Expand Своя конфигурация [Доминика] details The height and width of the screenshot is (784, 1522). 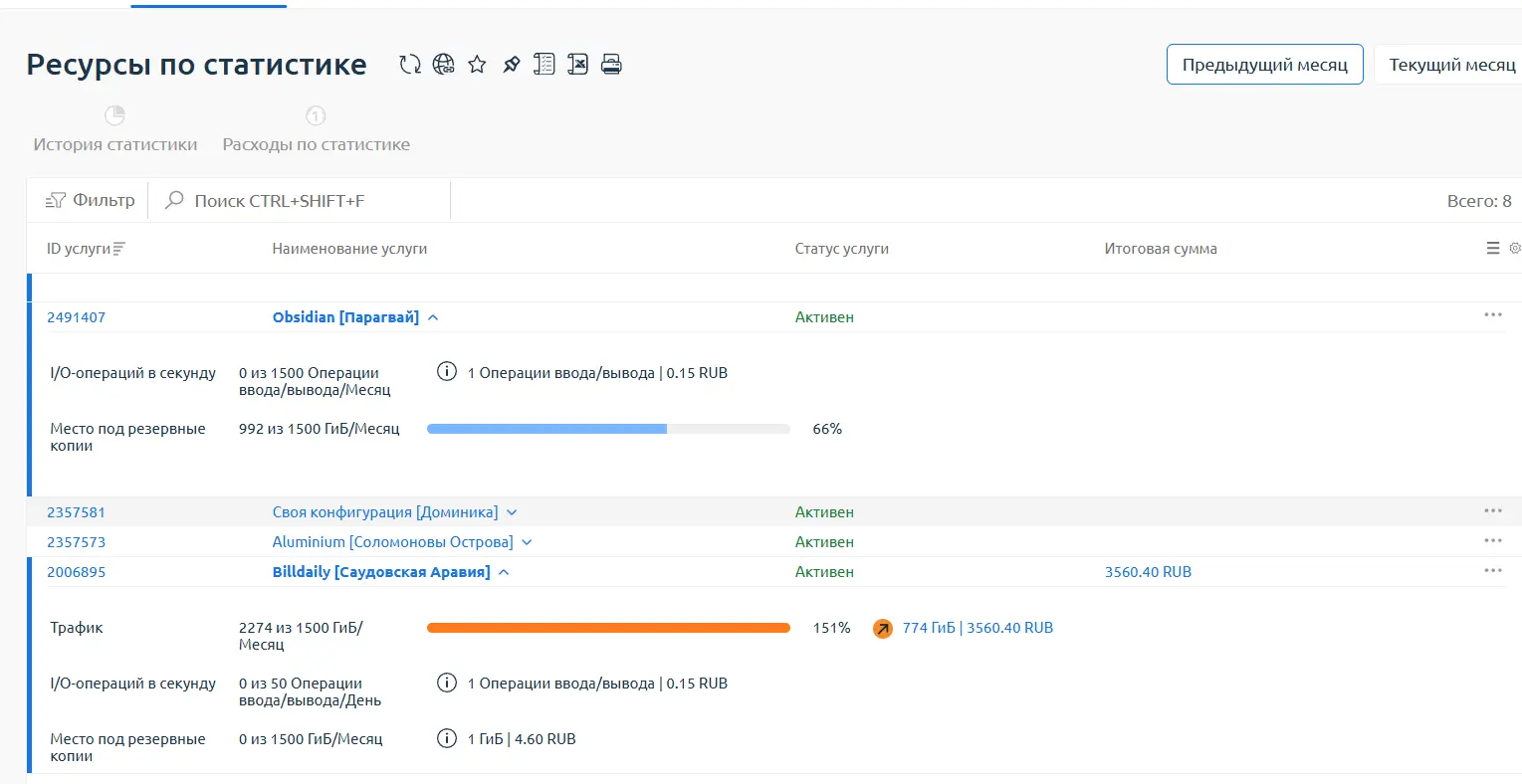tap(512, 512)
